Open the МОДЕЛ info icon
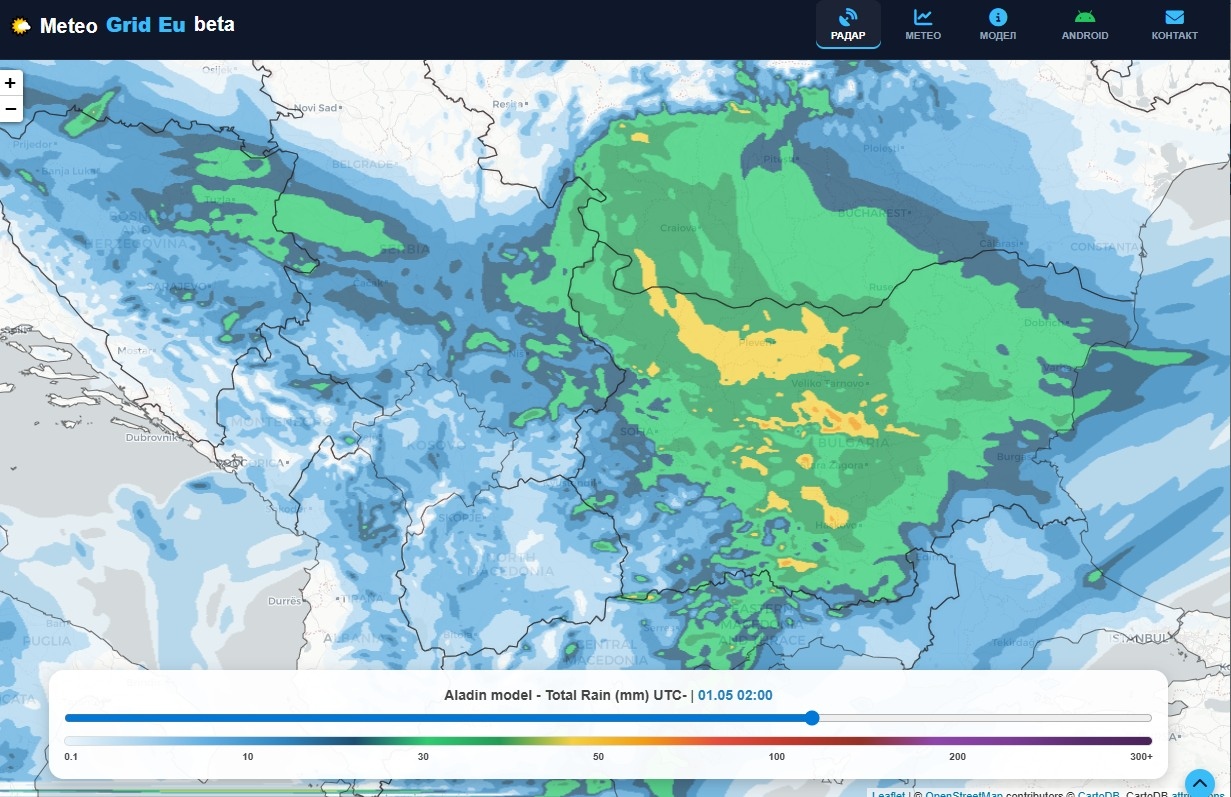Image resolution: width=1231 pixels, height=797 pixels. [997, 17]
